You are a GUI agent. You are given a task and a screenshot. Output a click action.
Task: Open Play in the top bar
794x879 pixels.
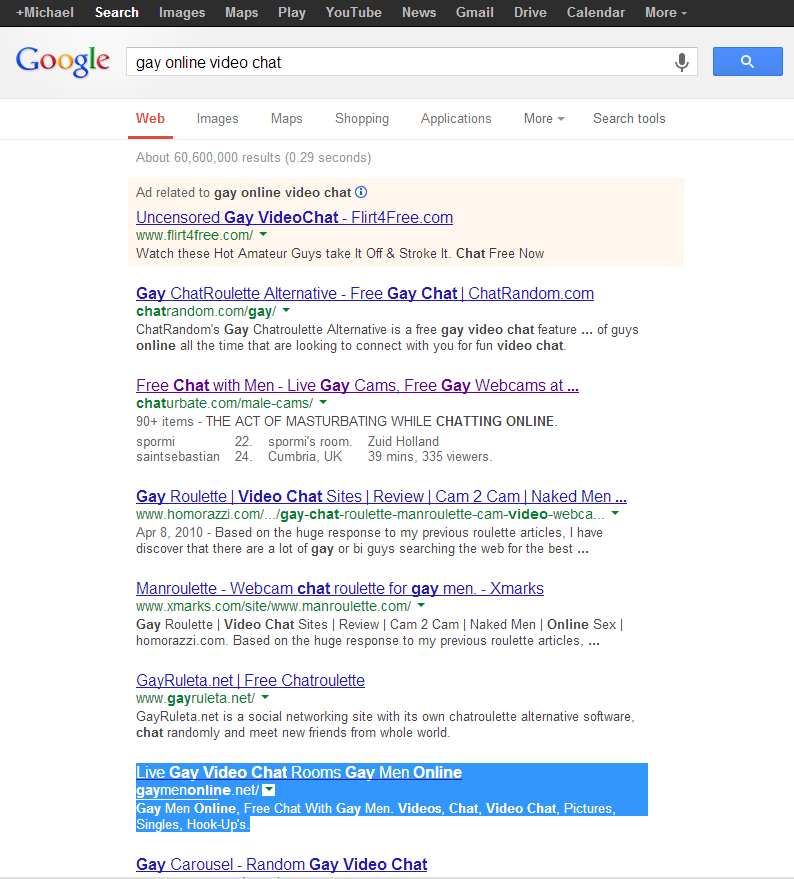tap(292, 12)
